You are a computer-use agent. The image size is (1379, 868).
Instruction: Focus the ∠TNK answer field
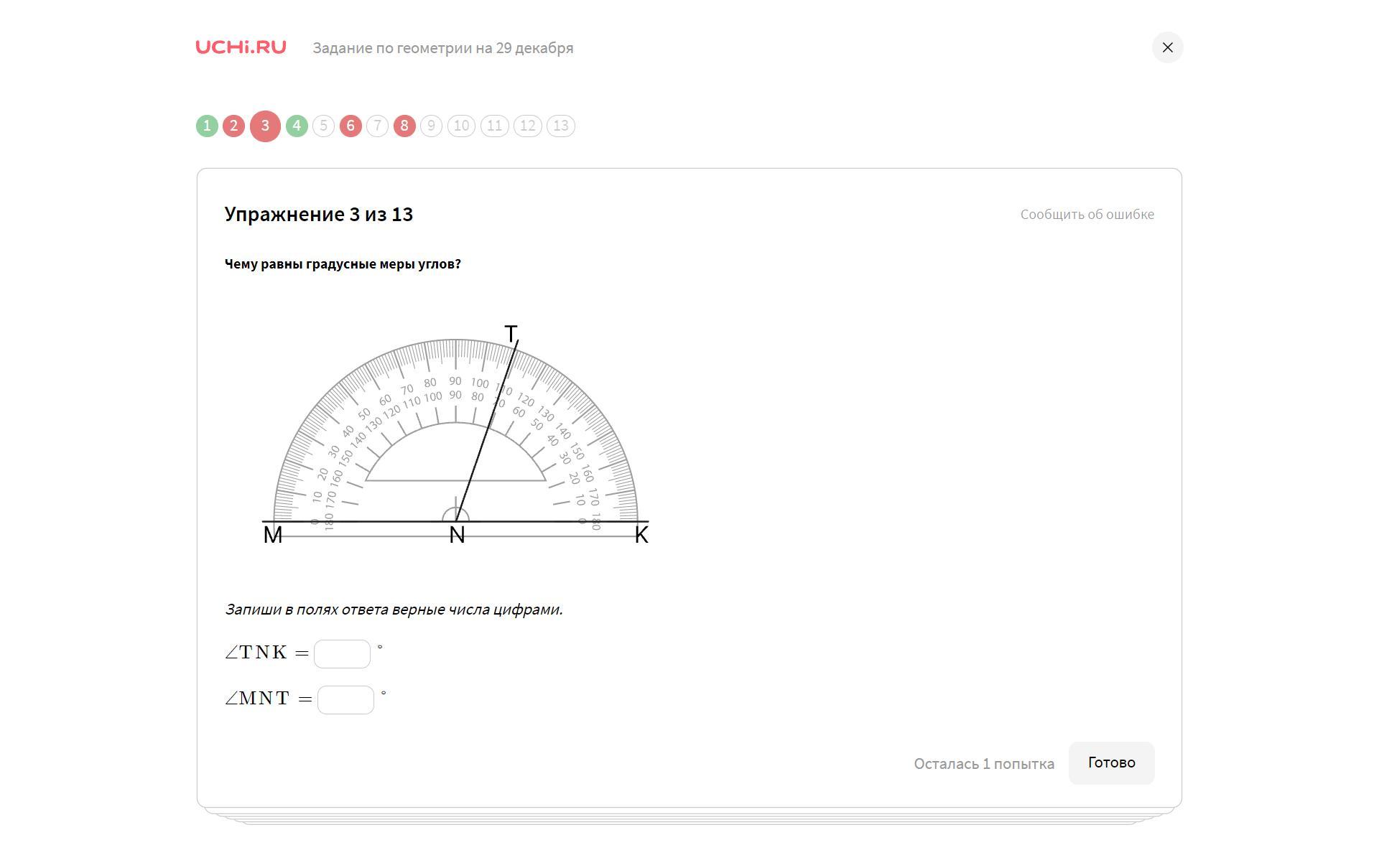coord(342,654)
